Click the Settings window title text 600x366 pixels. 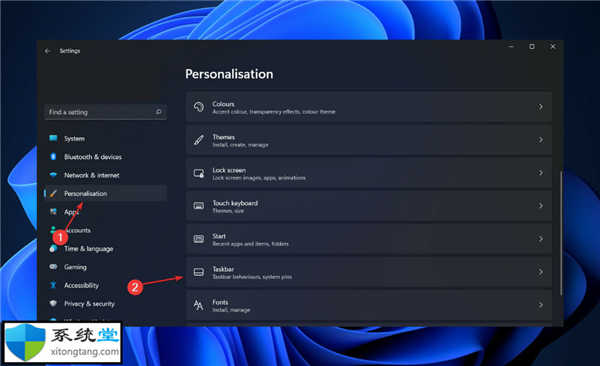(70, 51)
